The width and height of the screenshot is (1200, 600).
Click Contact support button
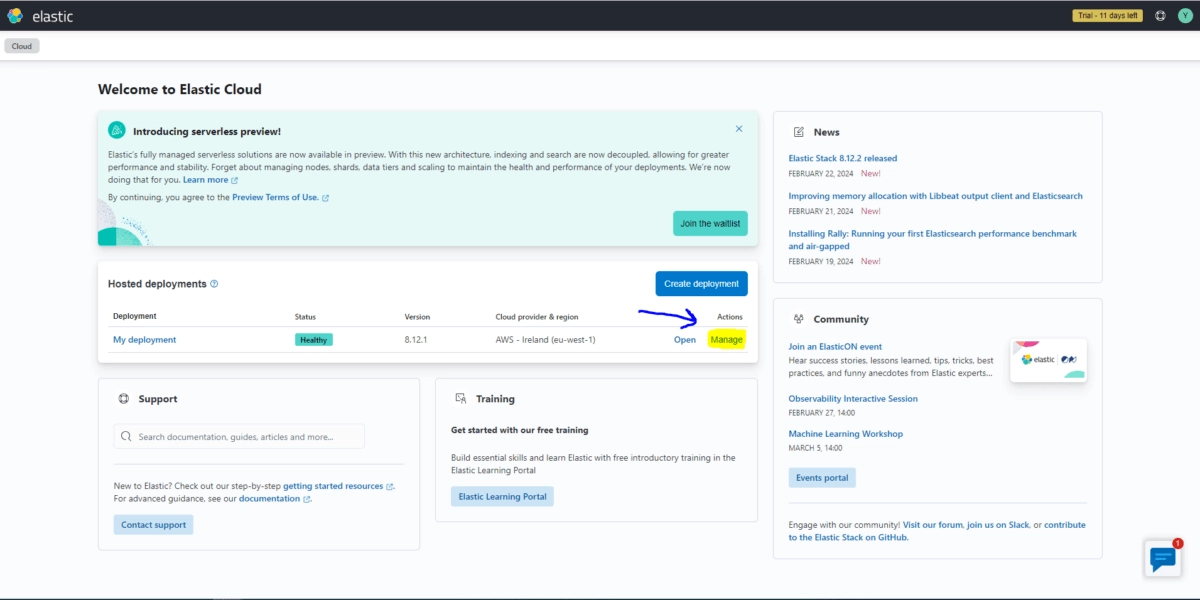pyautogui.click(x=153, y=525)
